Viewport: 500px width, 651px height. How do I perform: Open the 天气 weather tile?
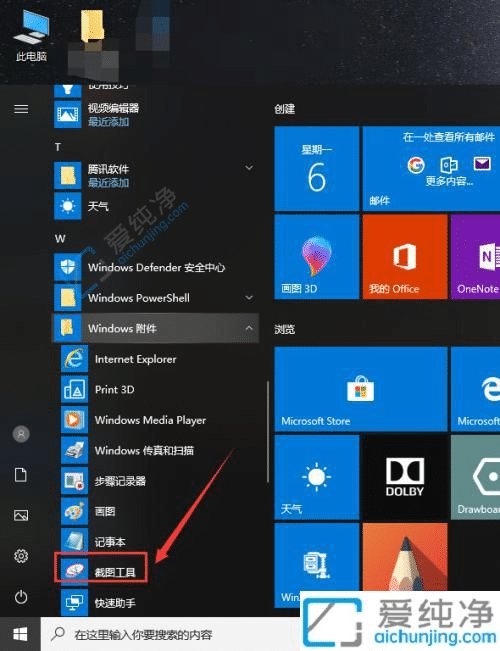click(316, 477)
